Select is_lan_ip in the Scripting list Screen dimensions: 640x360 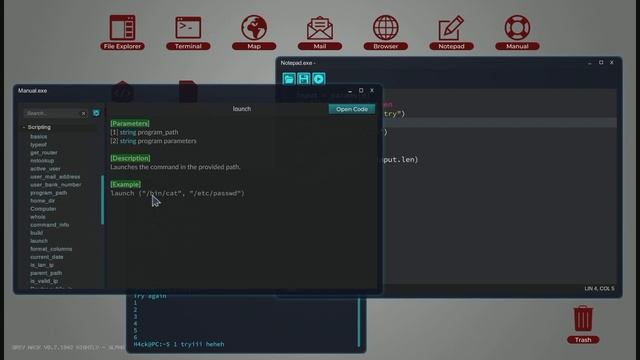point(42,265)
